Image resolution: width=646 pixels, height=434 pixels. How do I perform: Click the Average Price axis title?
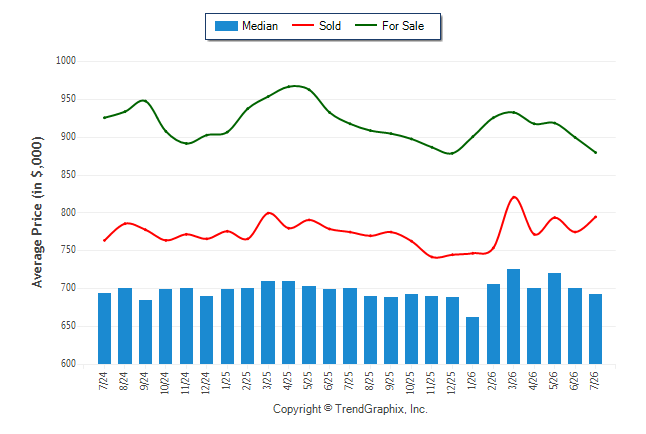[37, 212]
